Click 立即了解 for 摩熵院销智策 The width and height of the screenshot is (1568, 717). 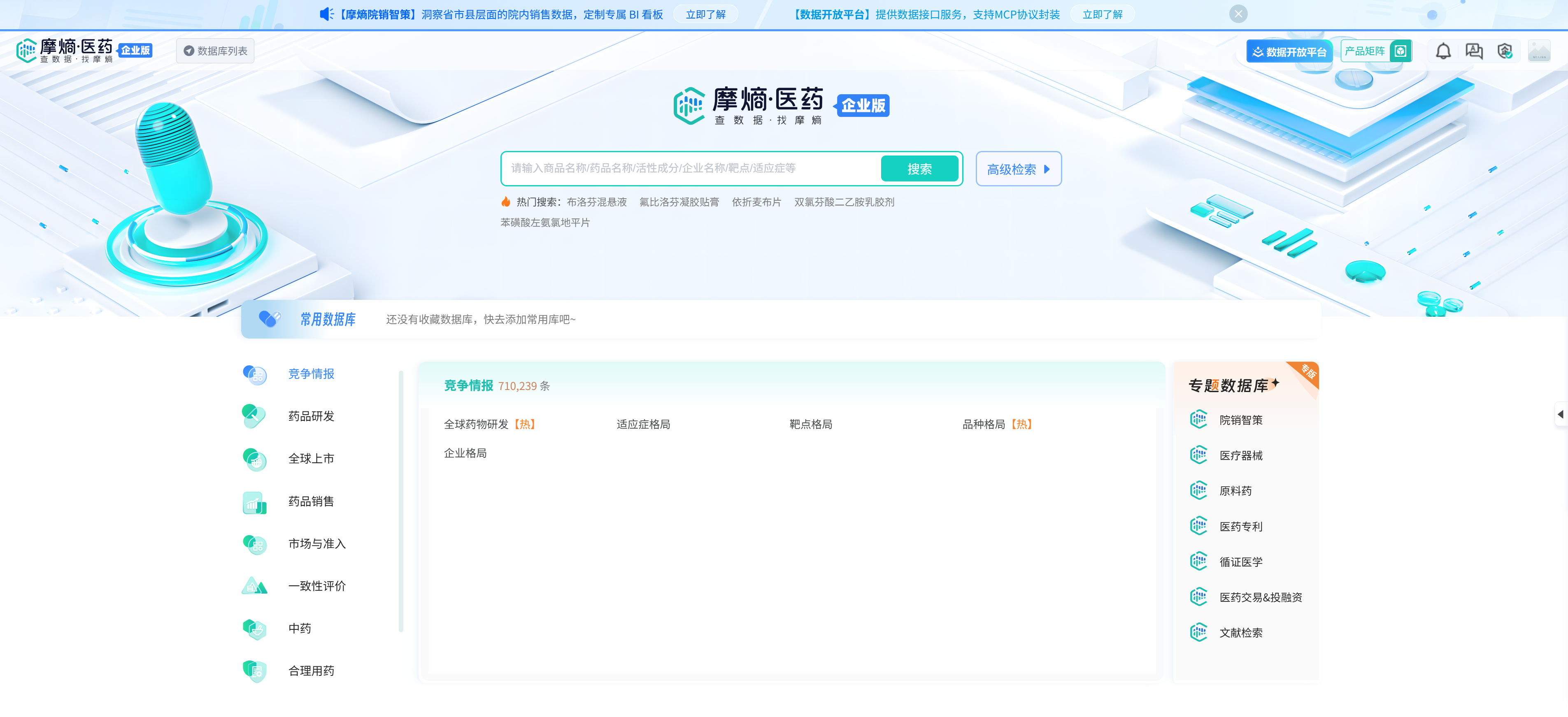pyautogui.click(x=705, y=15)
